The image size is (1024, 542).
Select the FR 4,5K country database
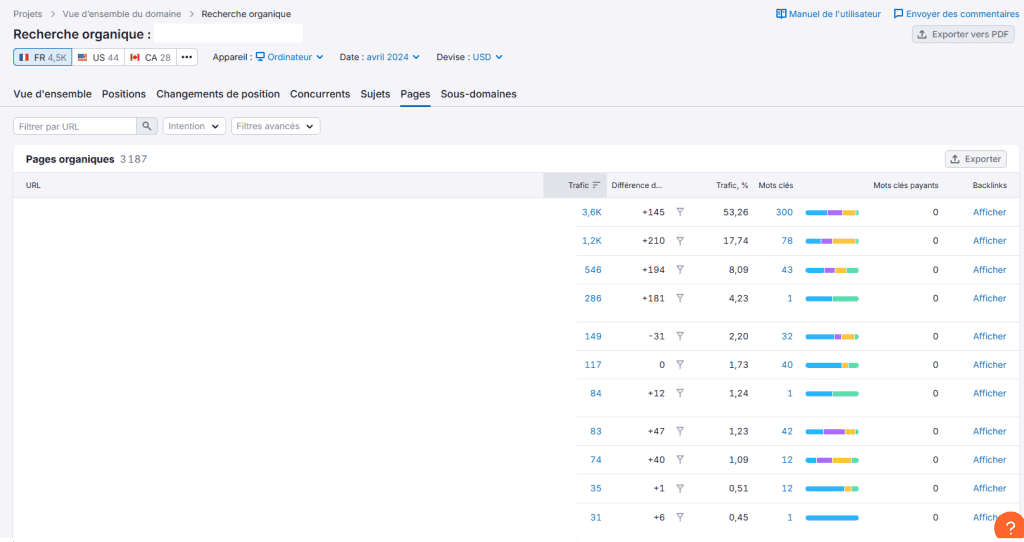[42, 57]
